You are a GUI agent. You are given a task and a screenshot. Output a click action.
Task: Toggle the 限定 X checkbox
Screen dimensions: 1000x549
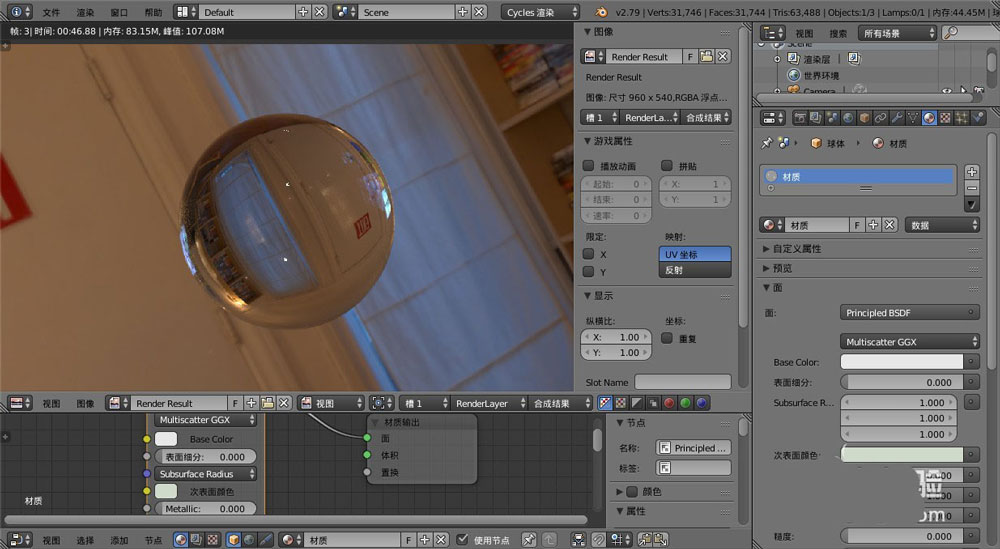(x=589, y=254)
